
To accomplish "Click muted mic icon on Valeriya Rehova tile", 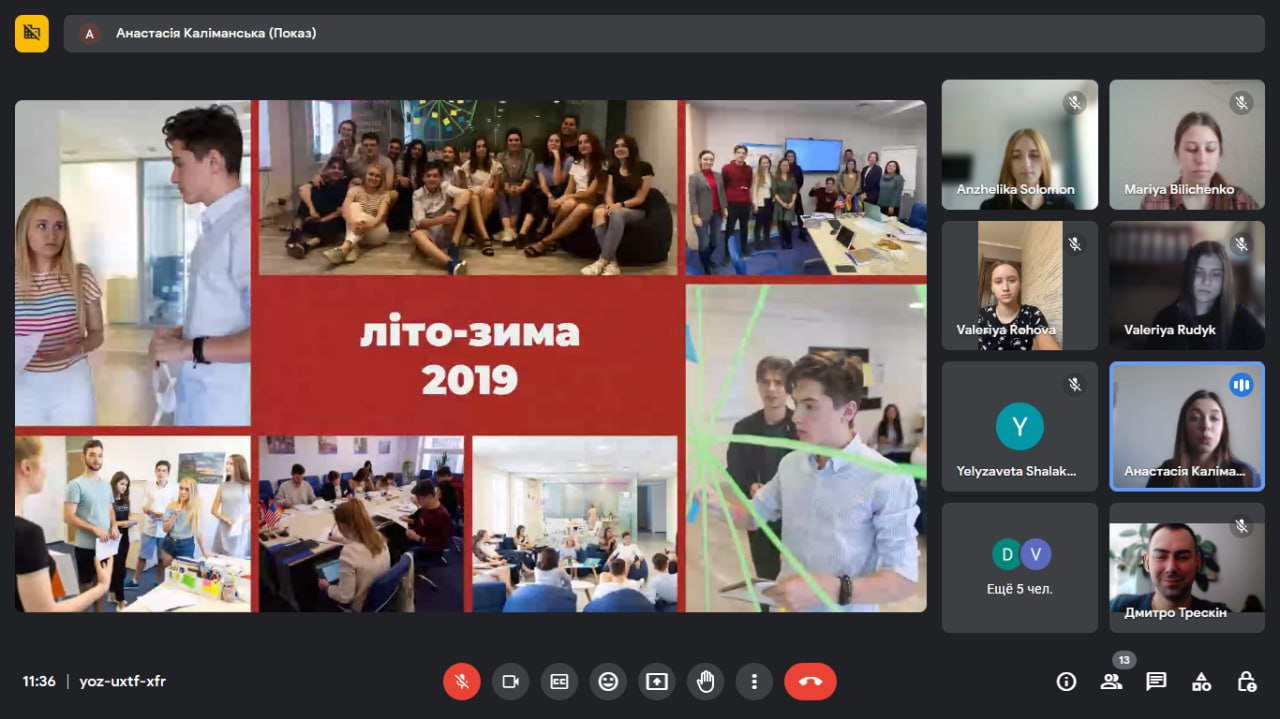I will point(1075,243).
